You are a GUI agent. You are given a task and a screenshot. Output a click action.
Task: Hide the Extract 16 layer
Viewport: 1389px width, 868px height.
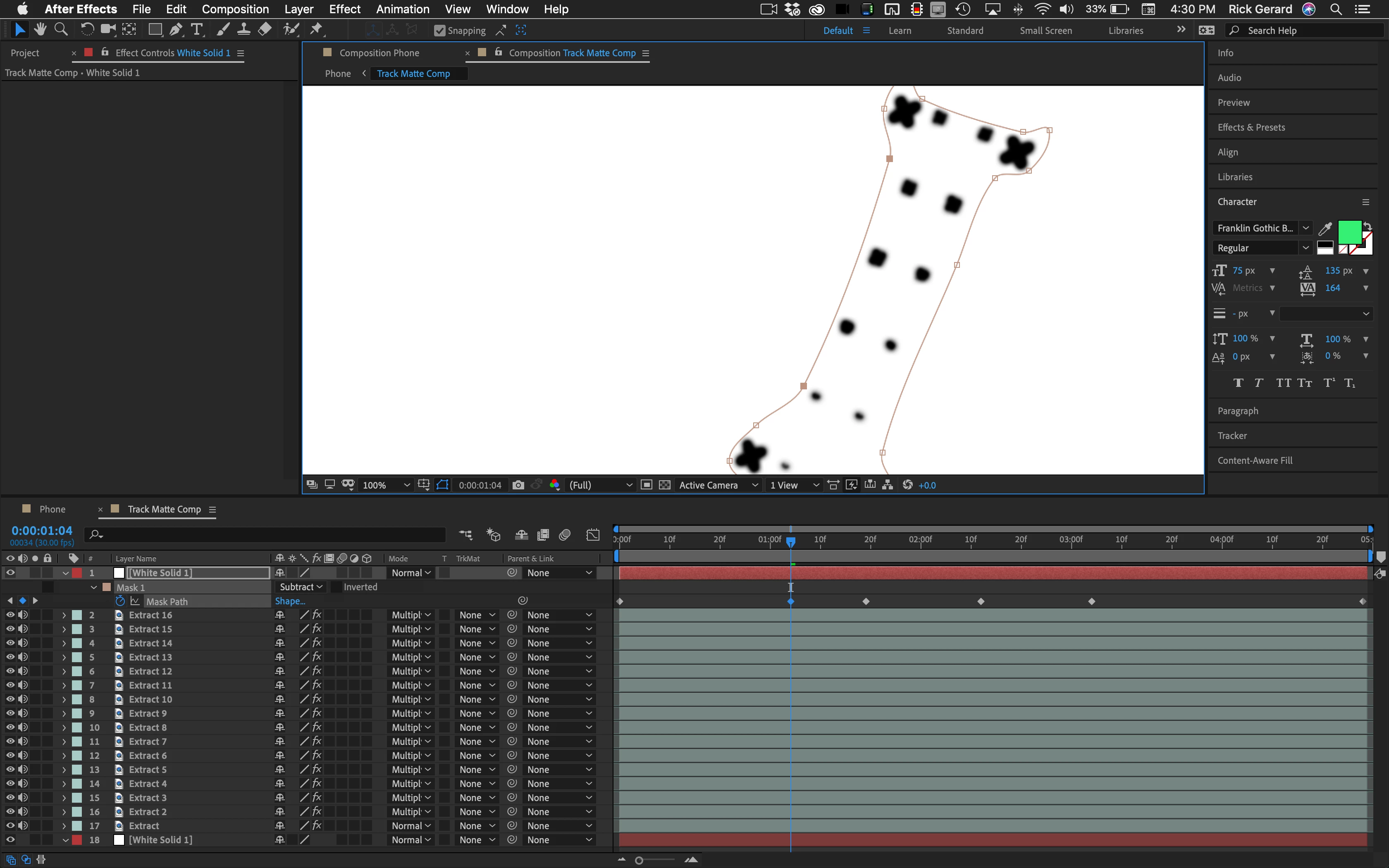pos(10,615)
